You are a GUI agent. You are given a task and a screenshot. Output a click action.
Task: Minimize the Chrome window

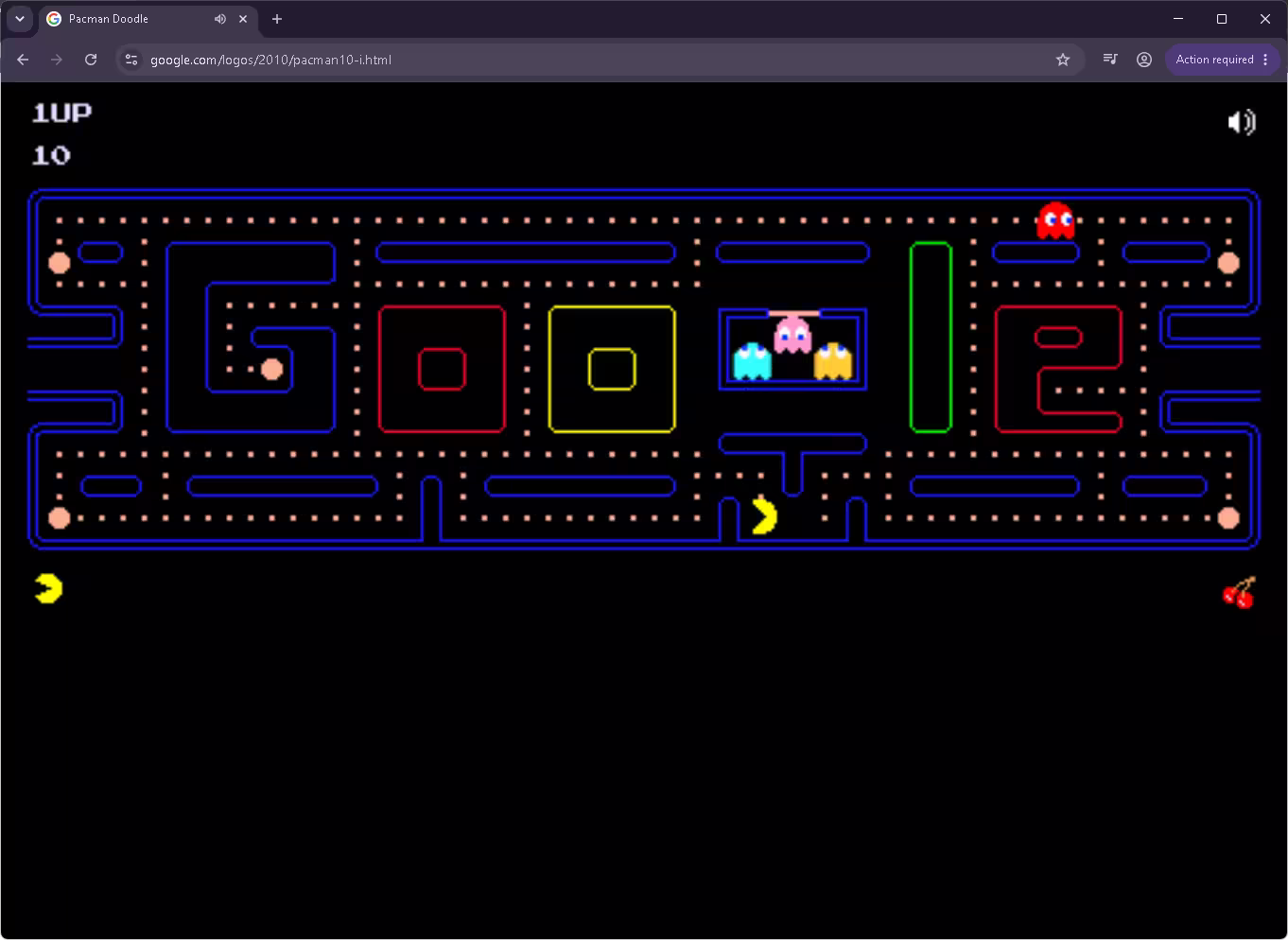click(x=1178, y=19)
